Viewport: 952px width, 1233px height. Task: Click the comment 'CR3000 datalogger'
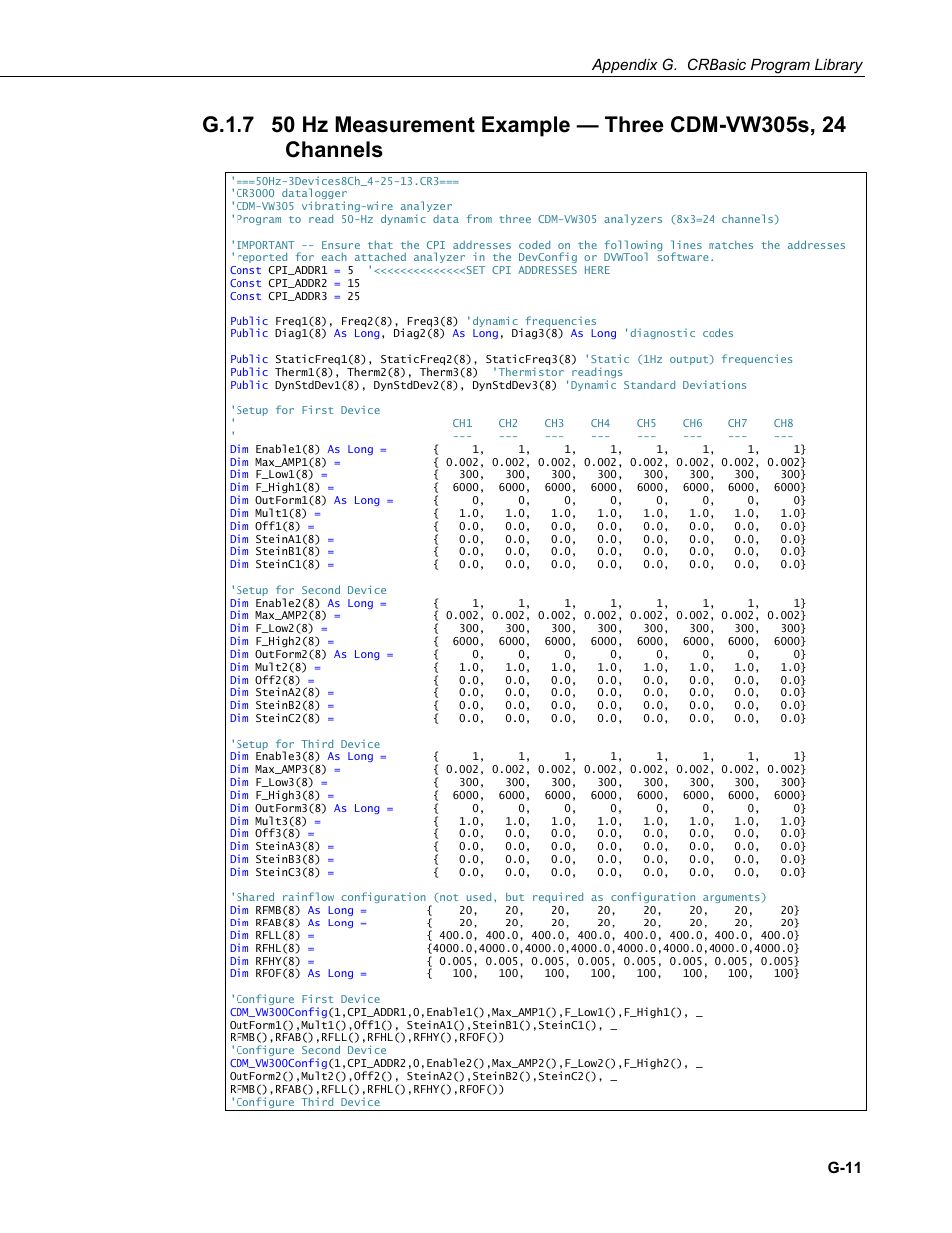[288, 194]
